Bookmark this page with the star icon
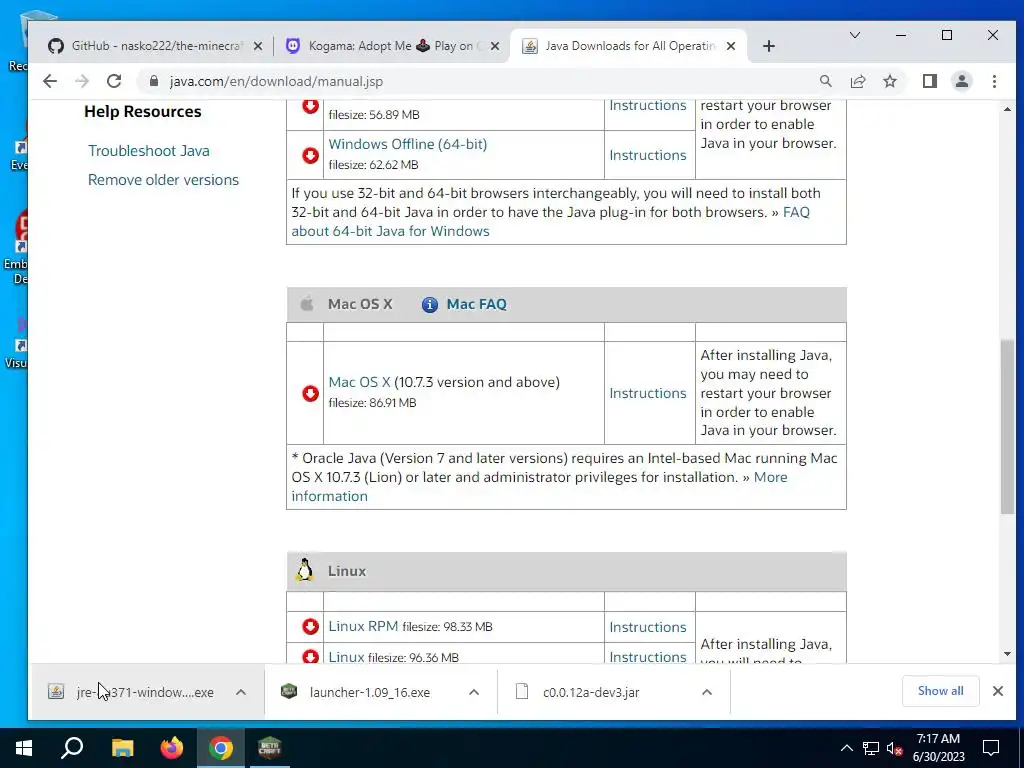 (889, 81)
